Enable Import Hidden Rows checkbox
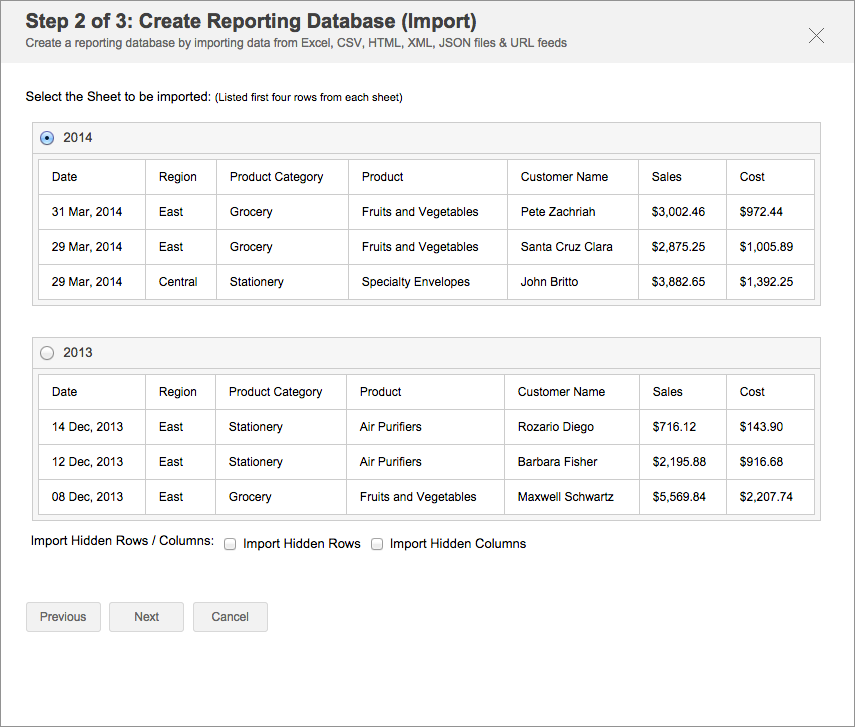855x727 pixels. click(x=230, y=545)
